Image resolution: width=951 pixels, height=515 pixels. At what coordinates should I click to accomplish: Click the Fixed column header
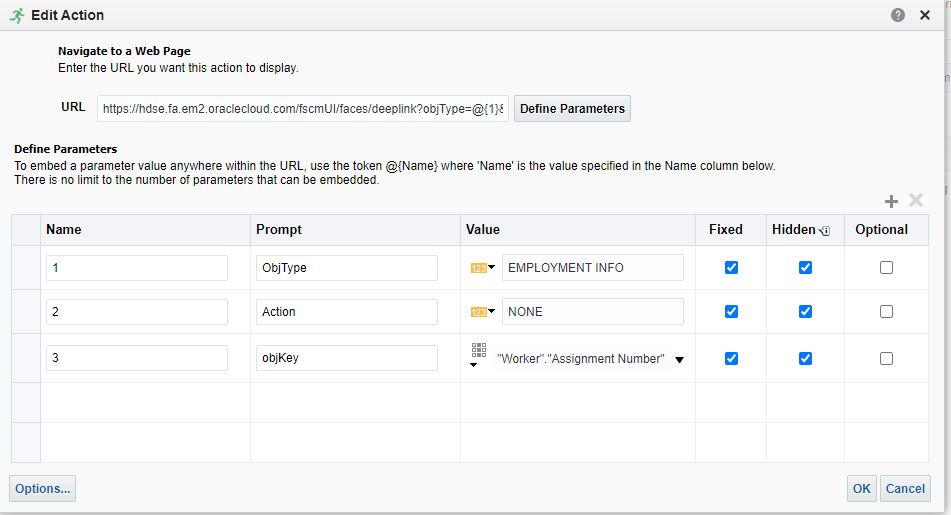click(x=731, y=229)
